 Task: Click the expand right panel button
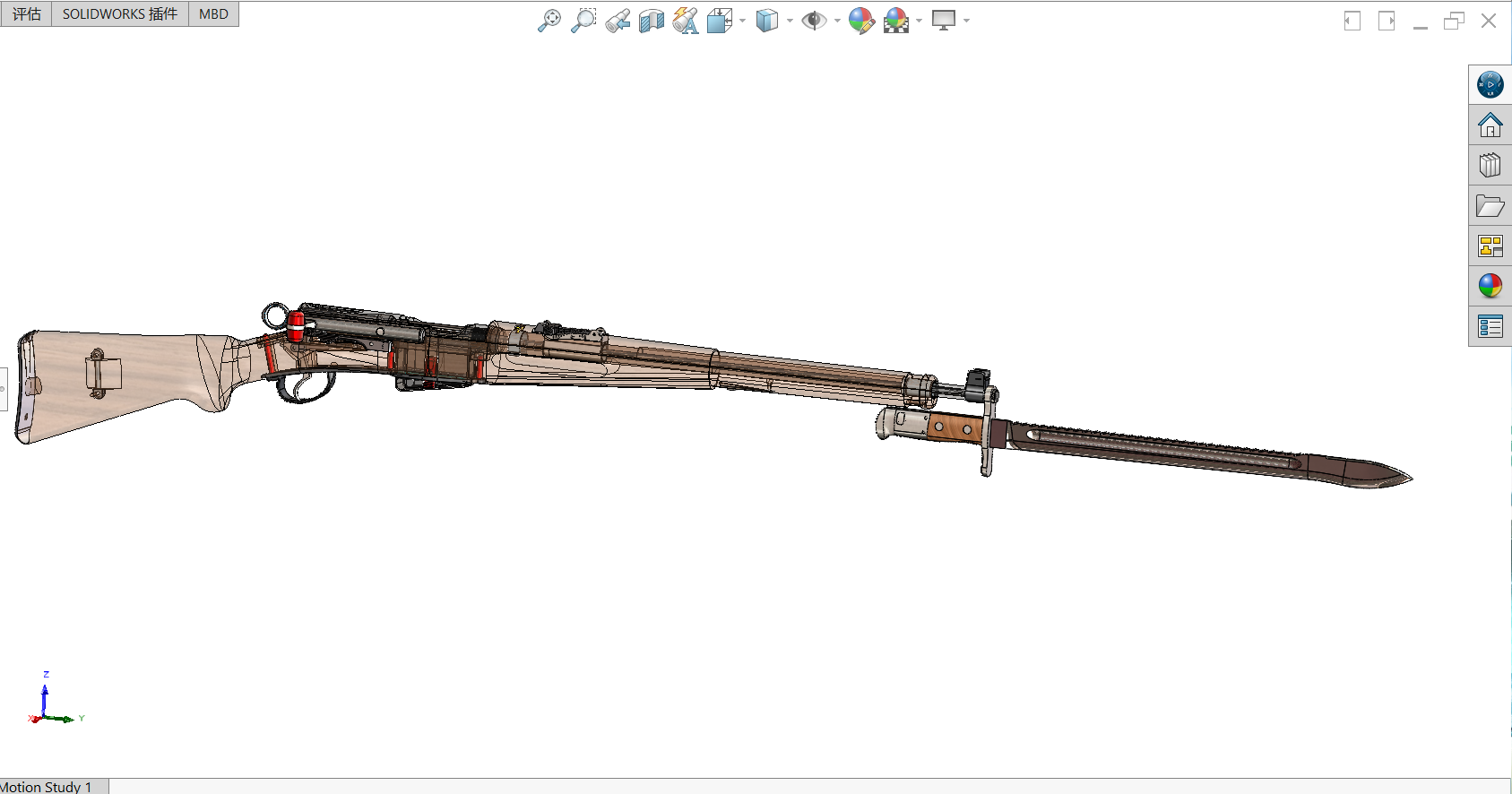click(1387, 21)
